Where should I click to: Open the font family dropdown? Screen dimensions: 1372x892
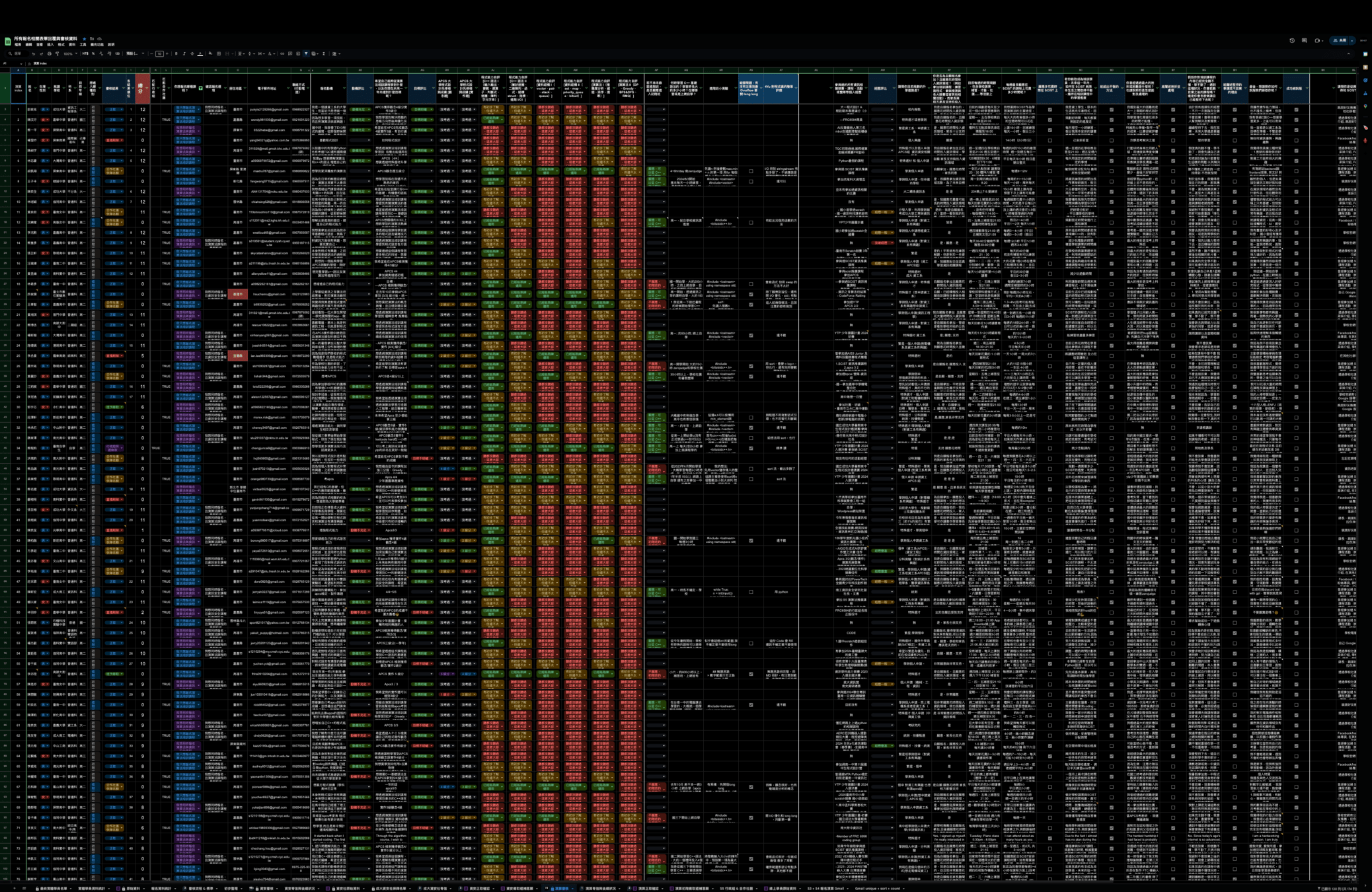135,54
